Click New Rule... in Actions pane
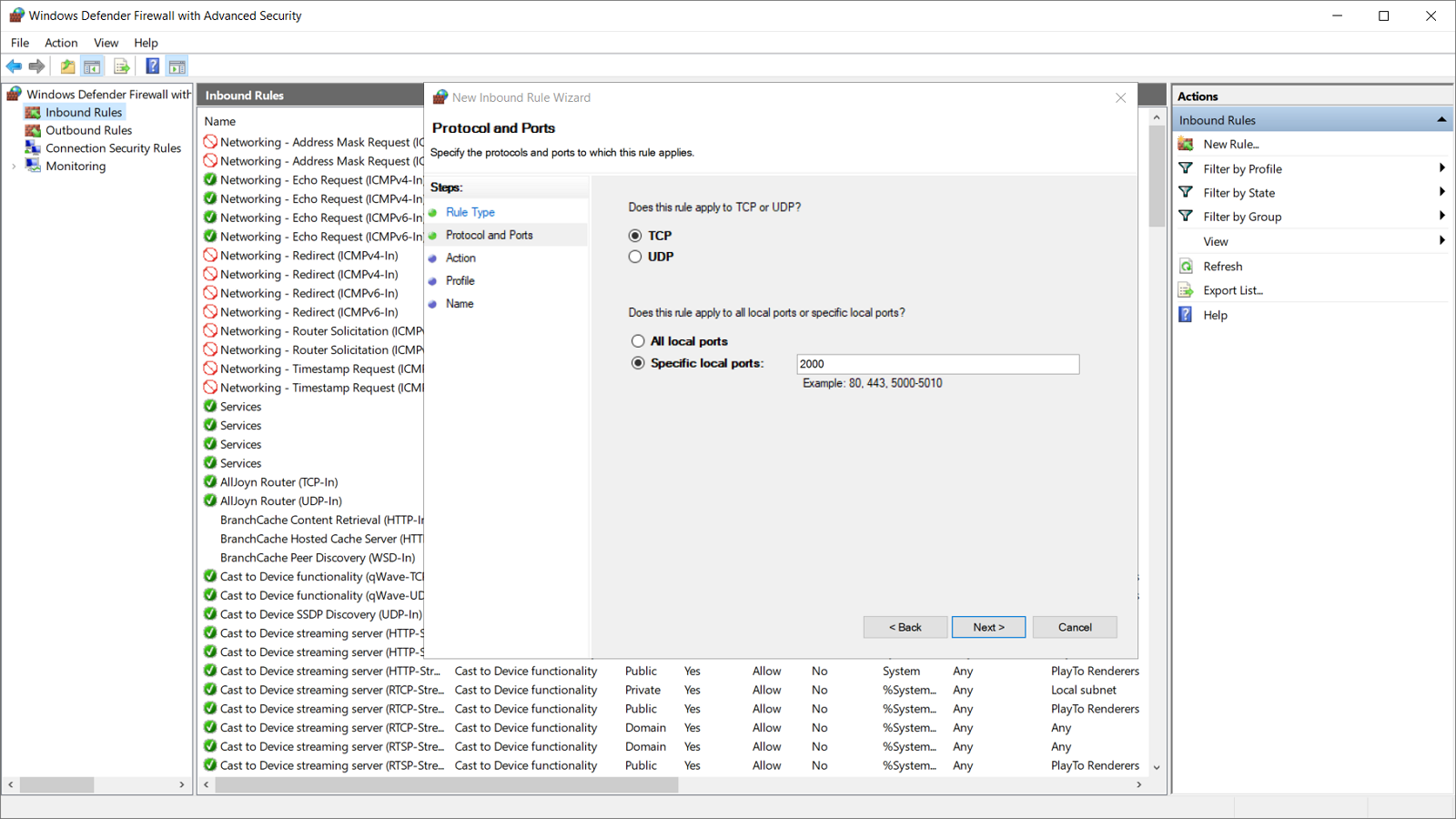Screen dimensions: 1456x819 (x=1231, y=144)
